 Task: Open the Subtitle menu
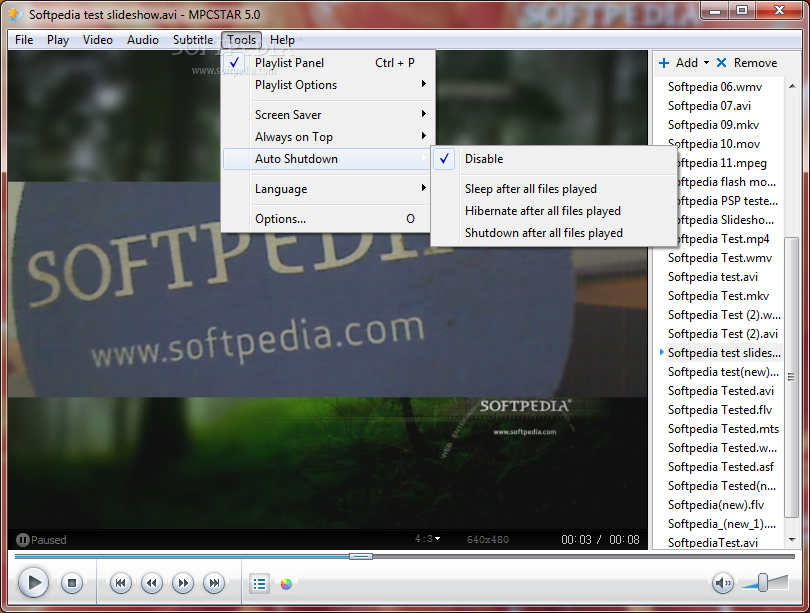(x=193, y=40)
